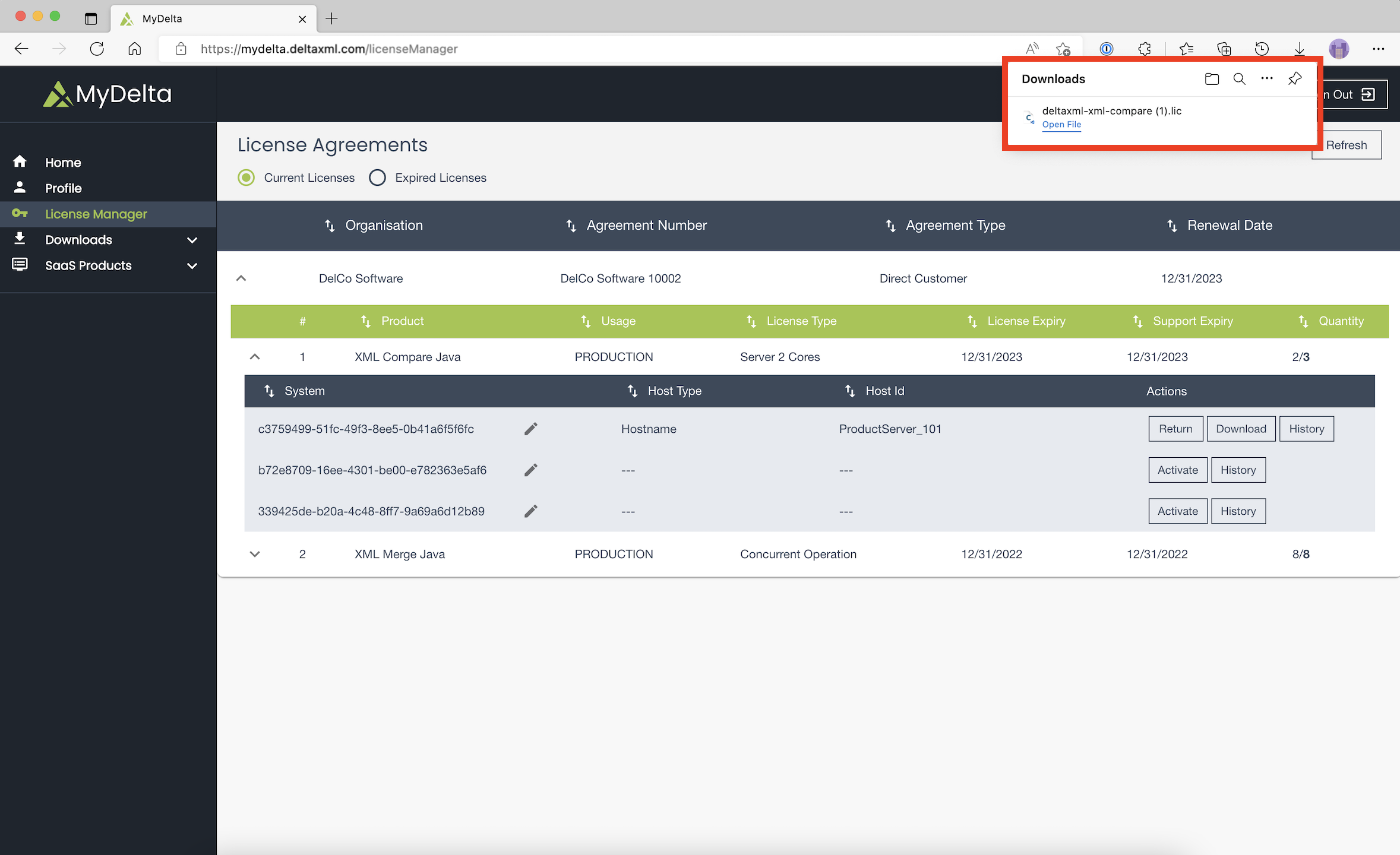Expand the XML Merge Java row

[255, 554]
